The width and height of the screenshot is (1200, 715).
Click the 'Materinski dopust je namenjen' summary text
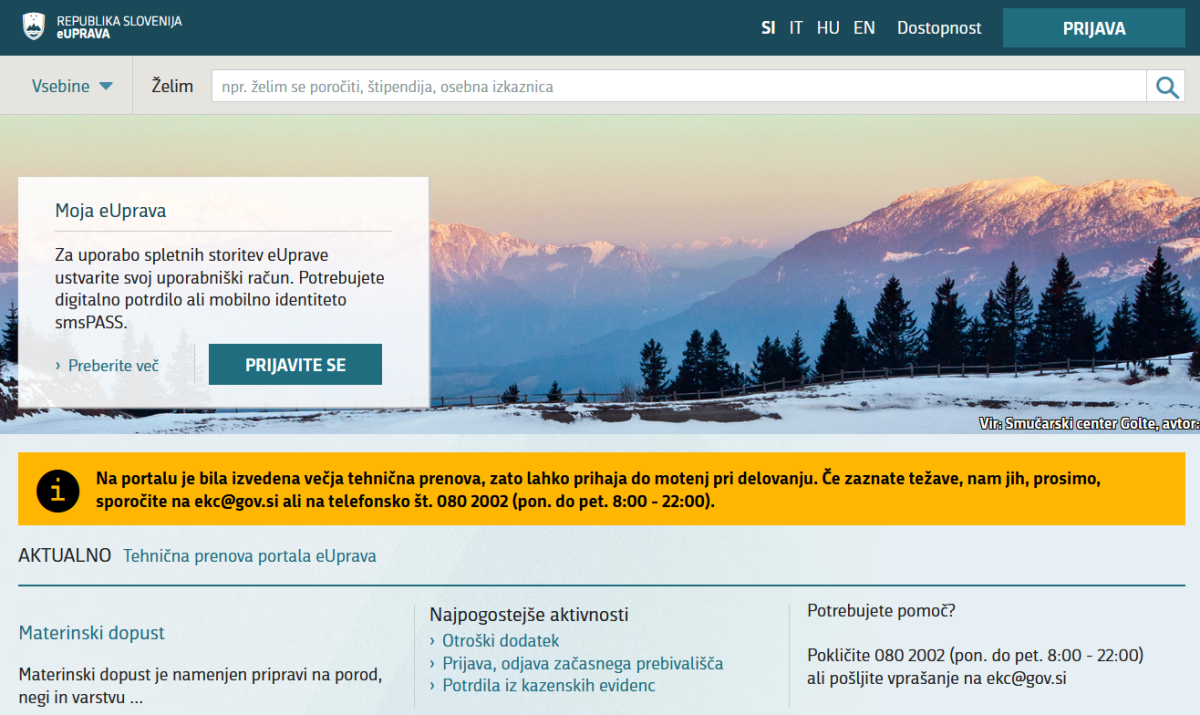click(x=200, y=685)
